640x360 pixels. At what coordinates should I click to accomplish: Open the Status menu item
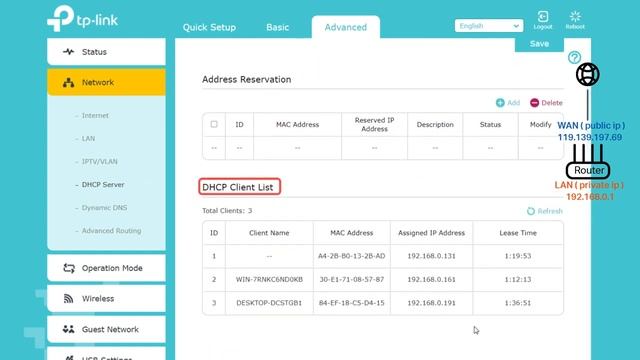[x=106, y=52]
